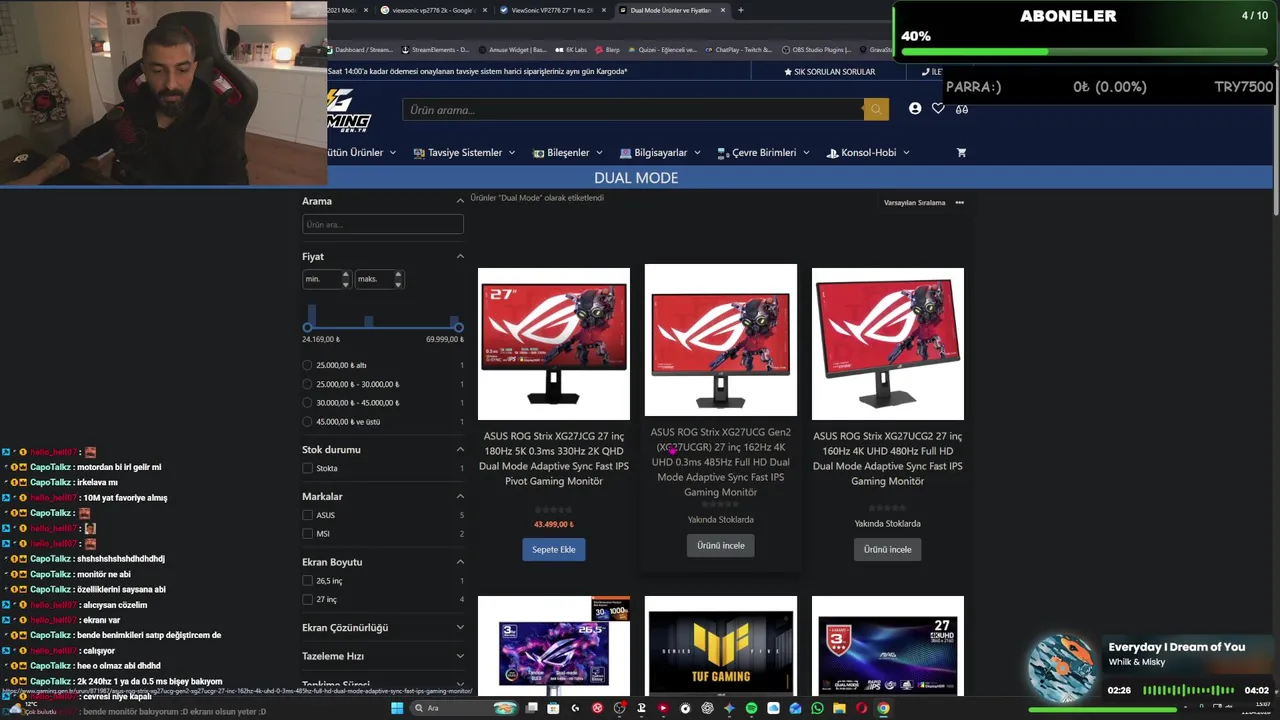The image size is (1280, 720).
Task: Open the ASUS ROG Strix XG27UCG2 product title
Action: [888, 459]
